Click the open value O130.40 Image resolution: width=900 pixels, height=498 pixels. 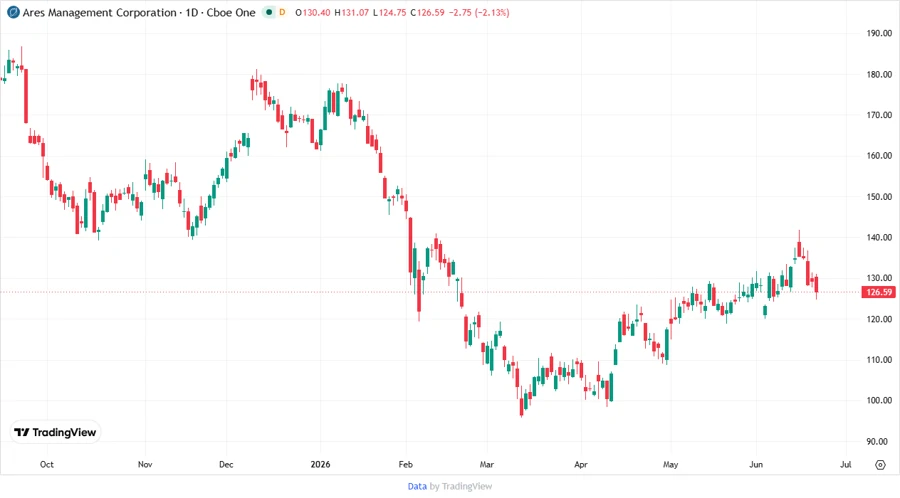tap(313, 12)
